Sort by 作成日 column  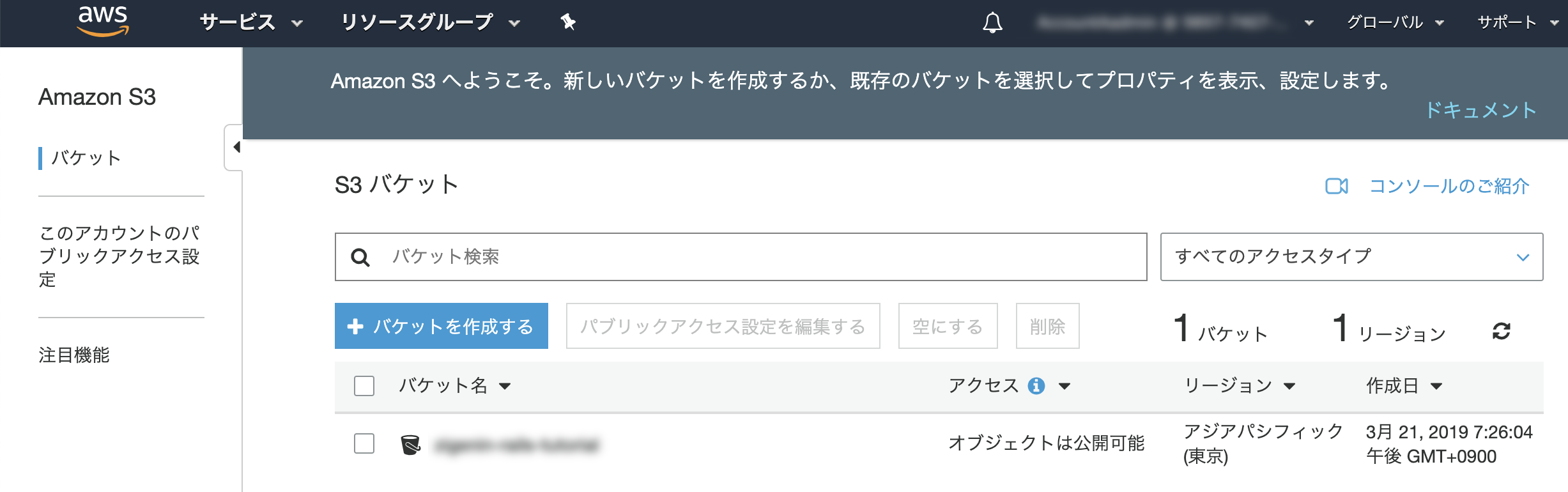tap(1404, 385)
